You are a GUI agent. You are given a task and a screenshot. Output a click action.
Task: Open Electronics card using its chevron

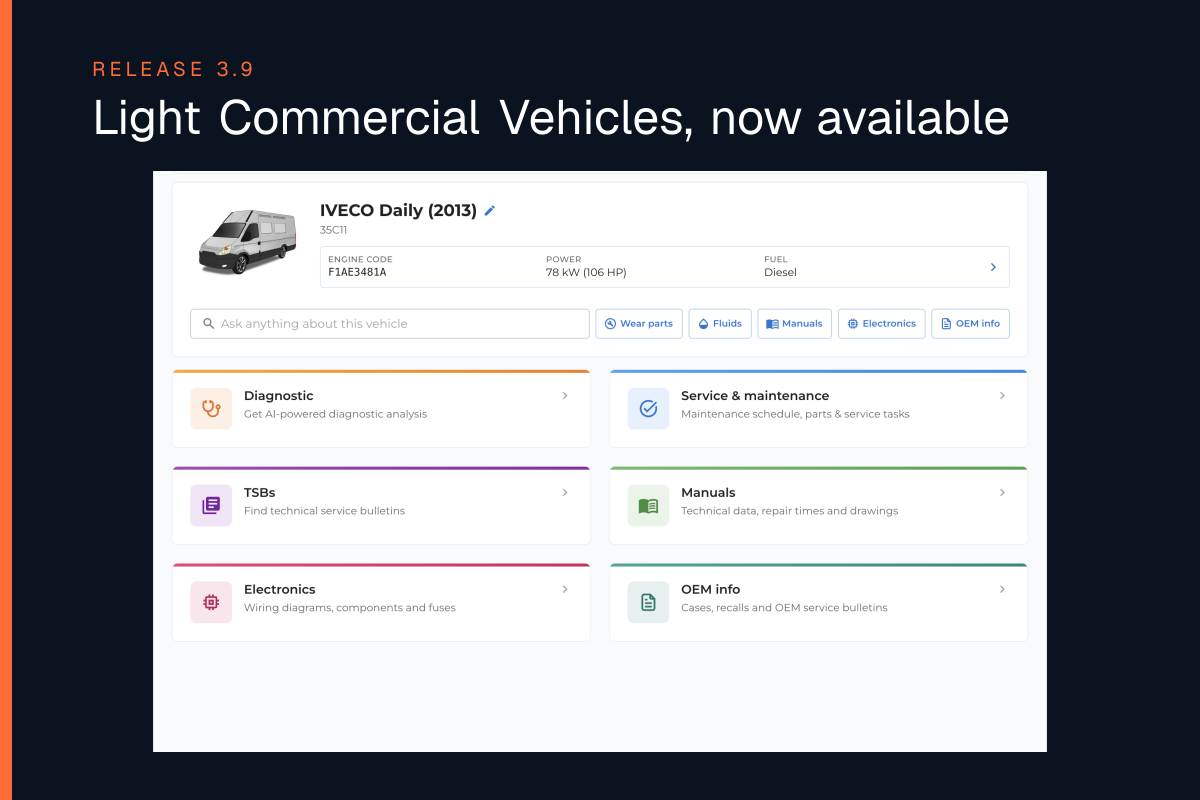565,590
